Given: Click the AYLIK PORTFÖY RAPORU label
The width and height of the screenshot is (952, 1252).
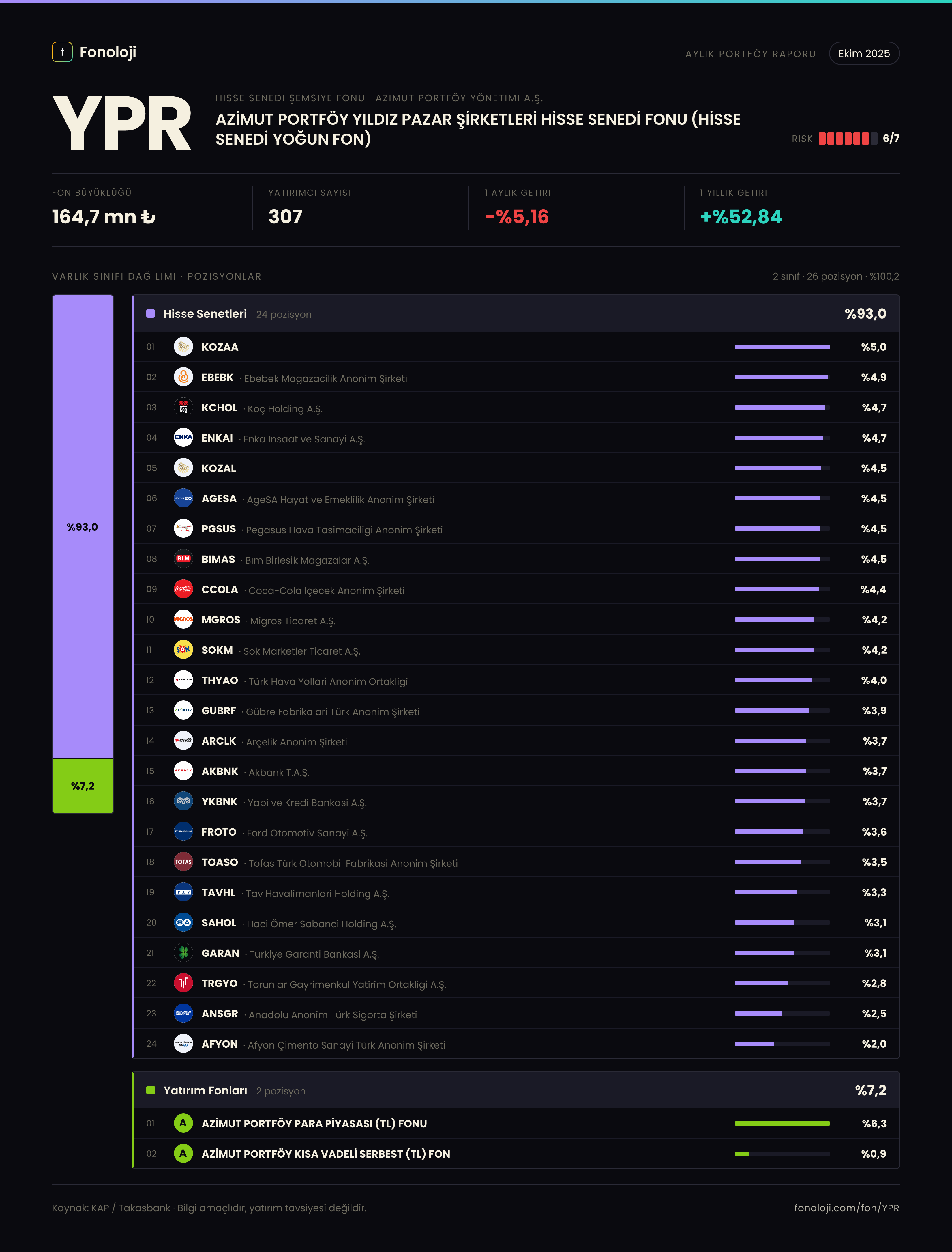Looking at the screenshot, I should (x=751, y=54).
